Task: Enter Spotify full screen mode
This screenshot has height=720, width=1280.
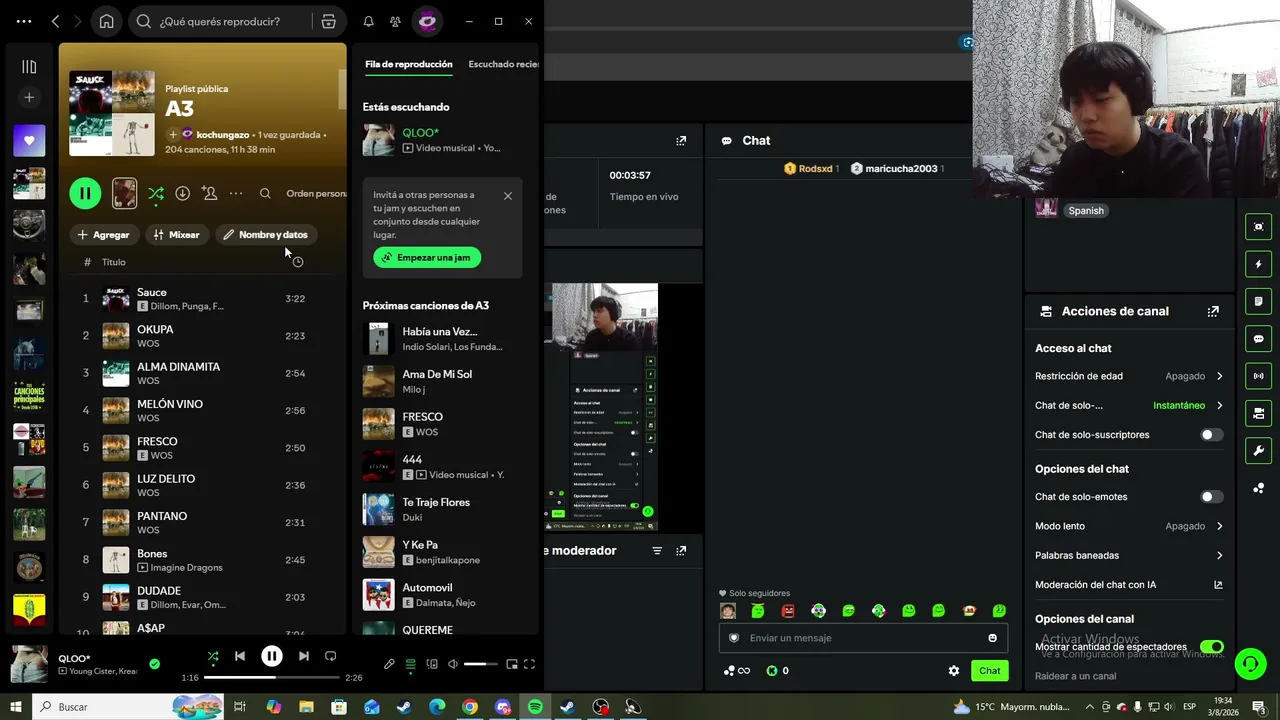Action: [x=529, y=664]
